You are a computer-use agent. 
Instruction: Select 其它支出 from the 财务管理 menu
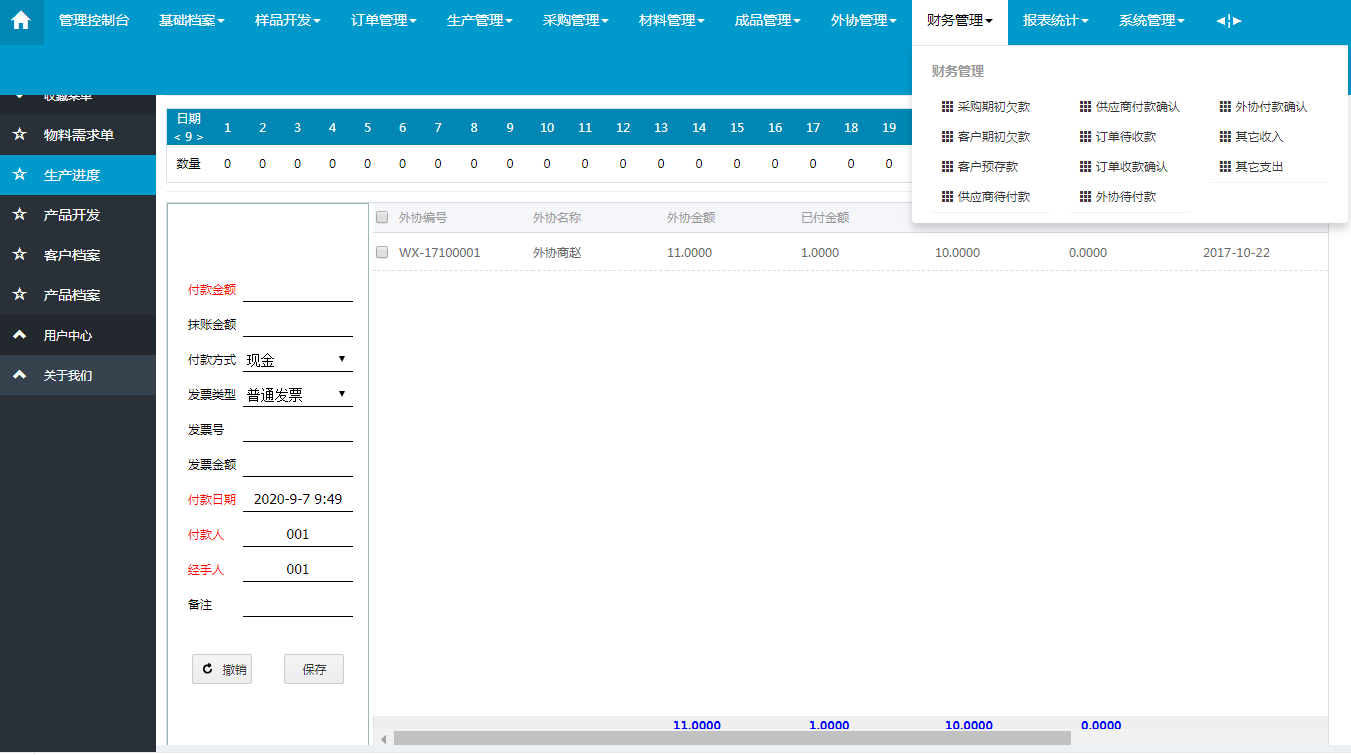[1258, 167]
